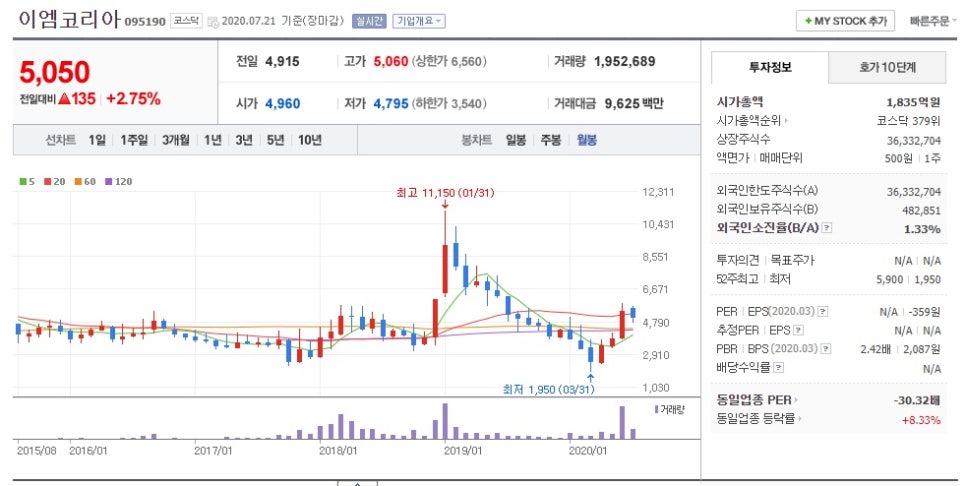Open 빠른주문 quick order dropdown
Screen dimensions: 966x486
point(933,21)
